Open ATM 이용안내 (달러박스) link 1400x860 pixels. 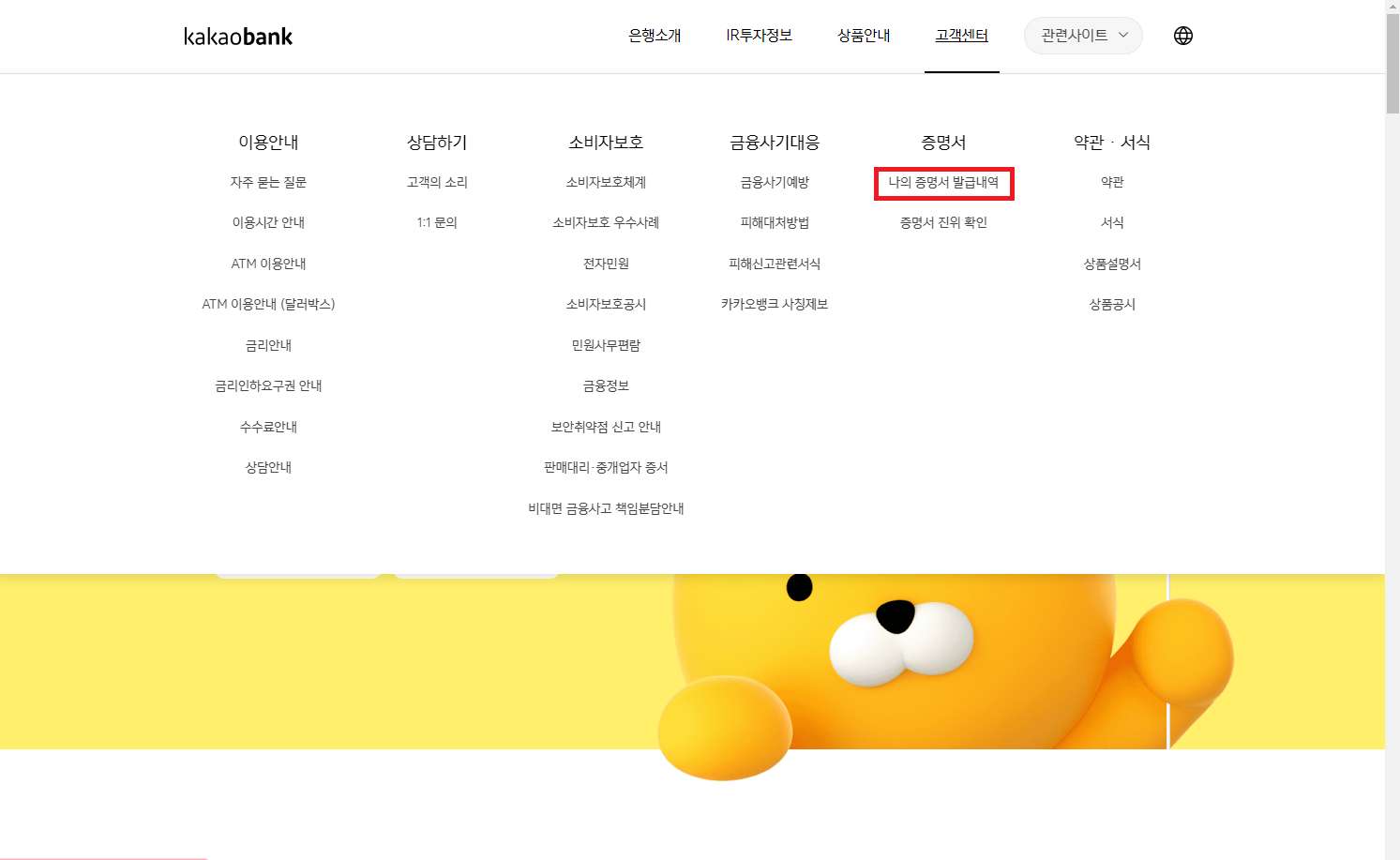pyautogui.click(x=268, y=304)
